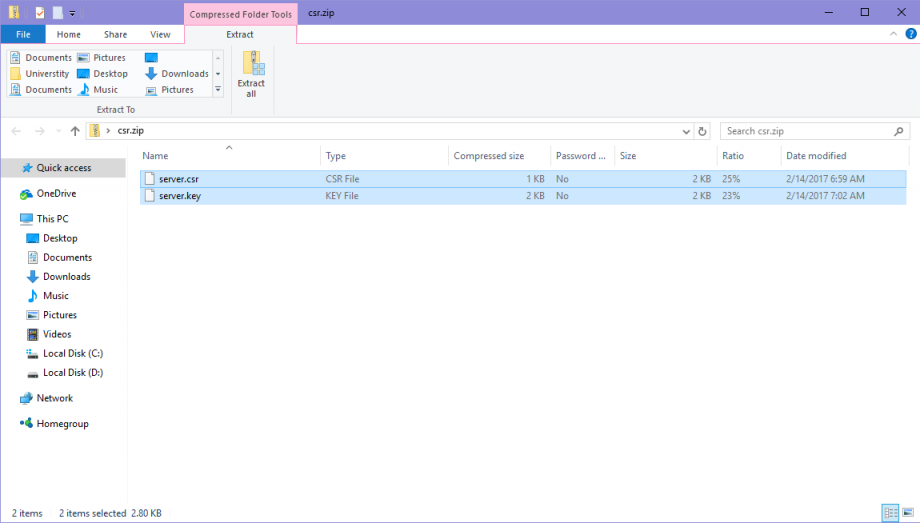The height and width of the screenshot is (523, 920).
Task: Open the address bar history dropdown
Action: 685,131
